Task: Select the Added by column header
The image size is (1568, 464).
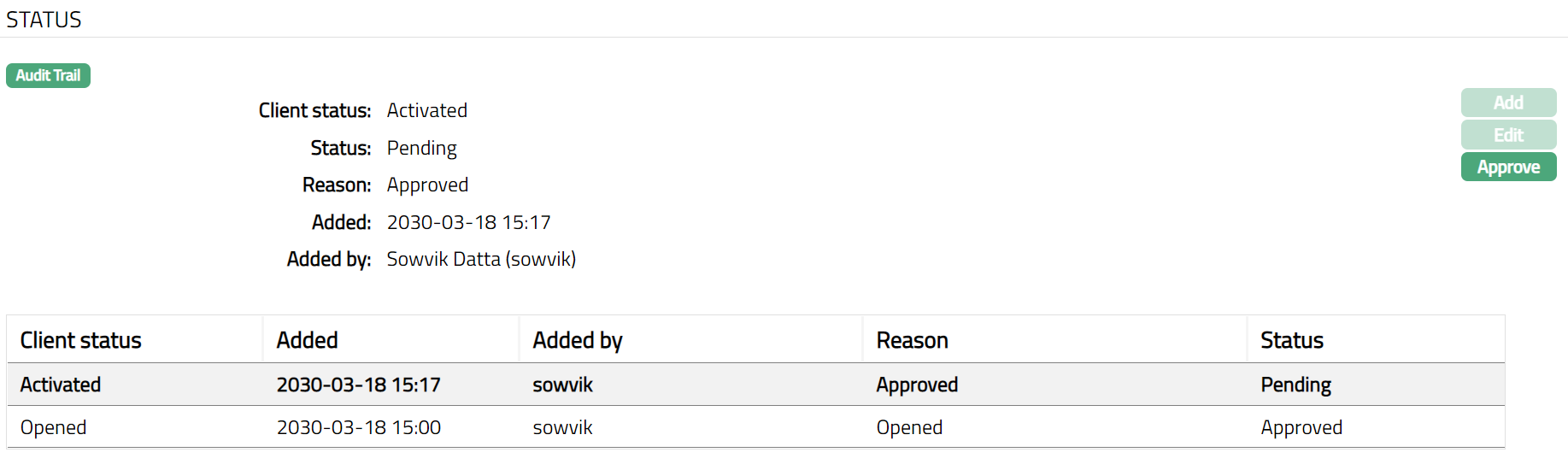Action: click(x=578, y=340)
